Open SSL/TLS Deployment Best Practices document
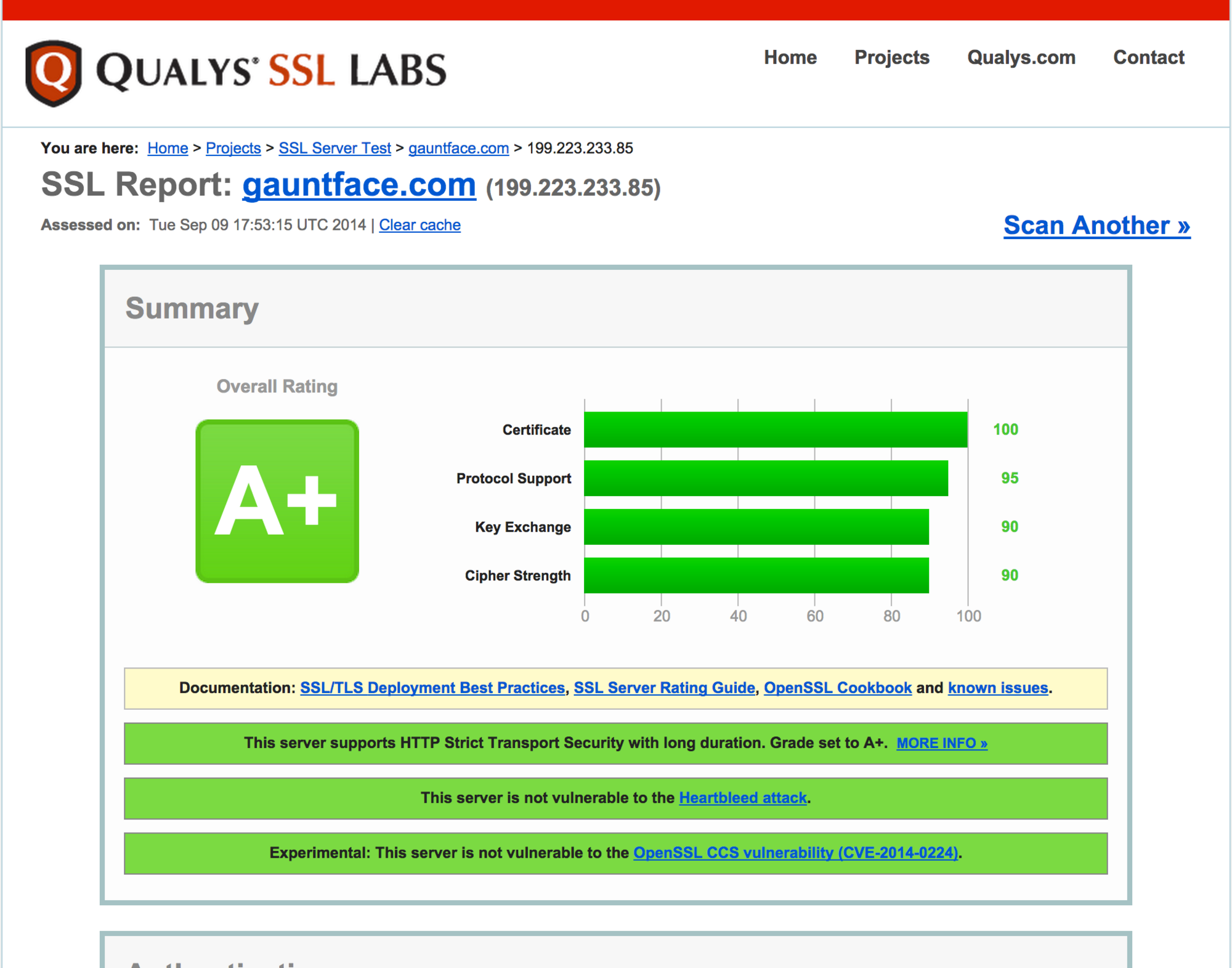Viewport: 1232px width, 968px height. [x=432, y=688]
